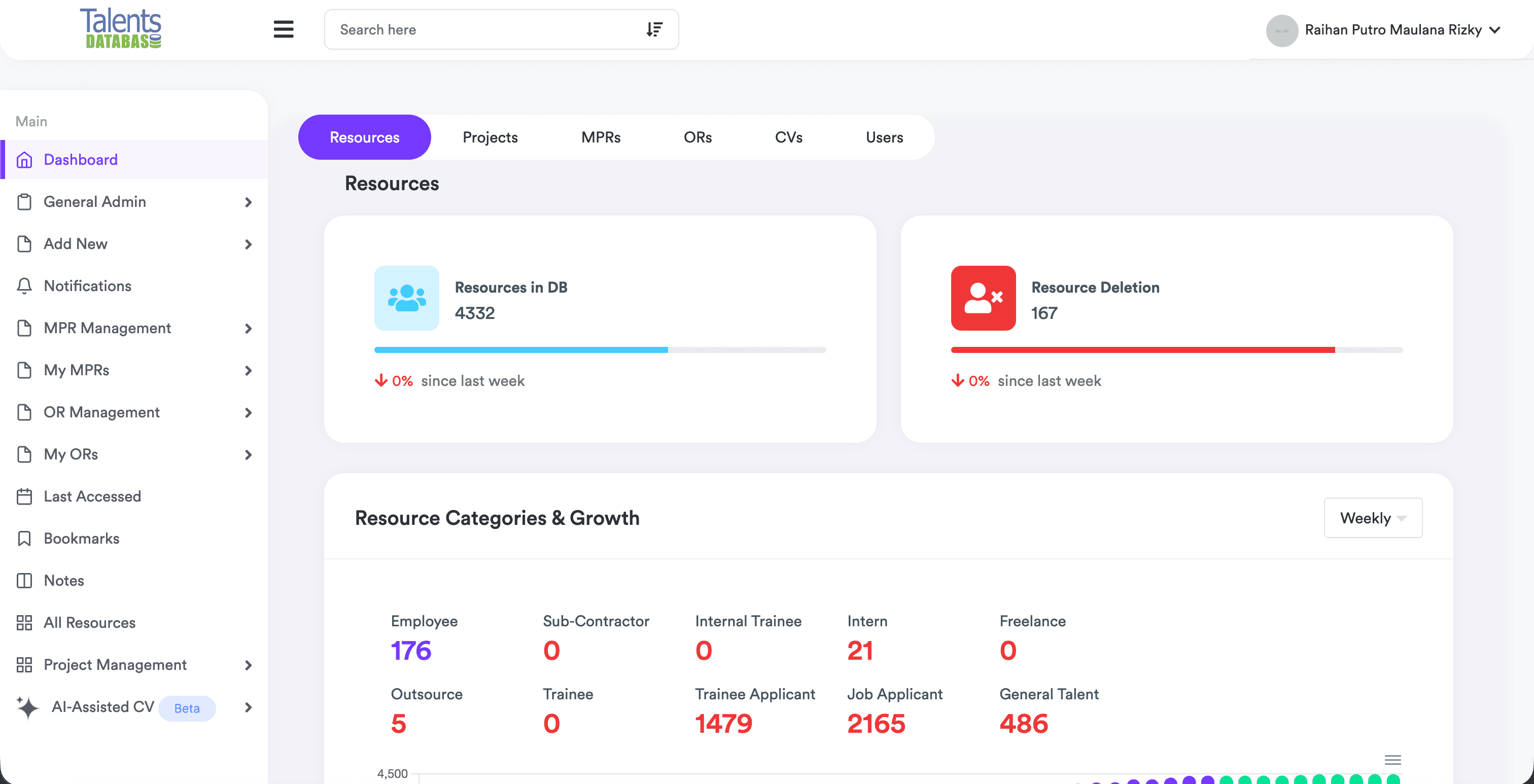
Task: Go to Notes page
Action: (64, 581)
